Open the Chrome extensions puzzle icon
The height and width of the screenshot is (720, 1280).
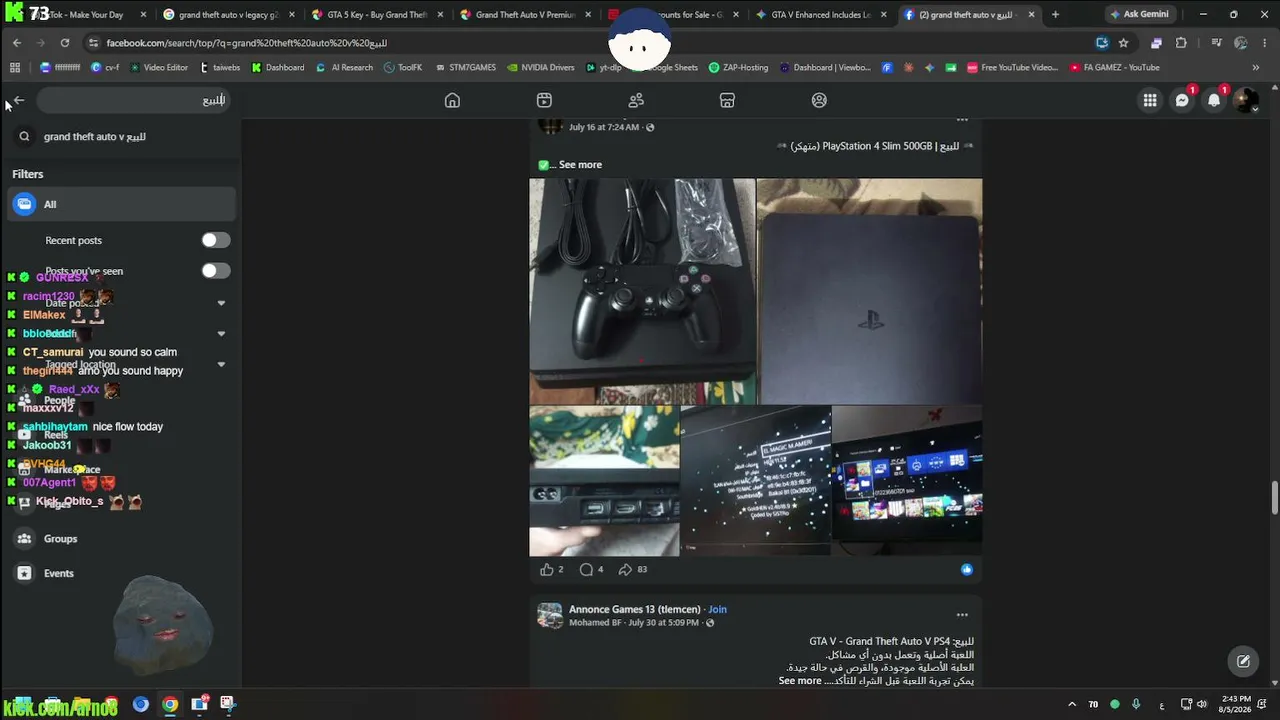(x=1181, y=43)
